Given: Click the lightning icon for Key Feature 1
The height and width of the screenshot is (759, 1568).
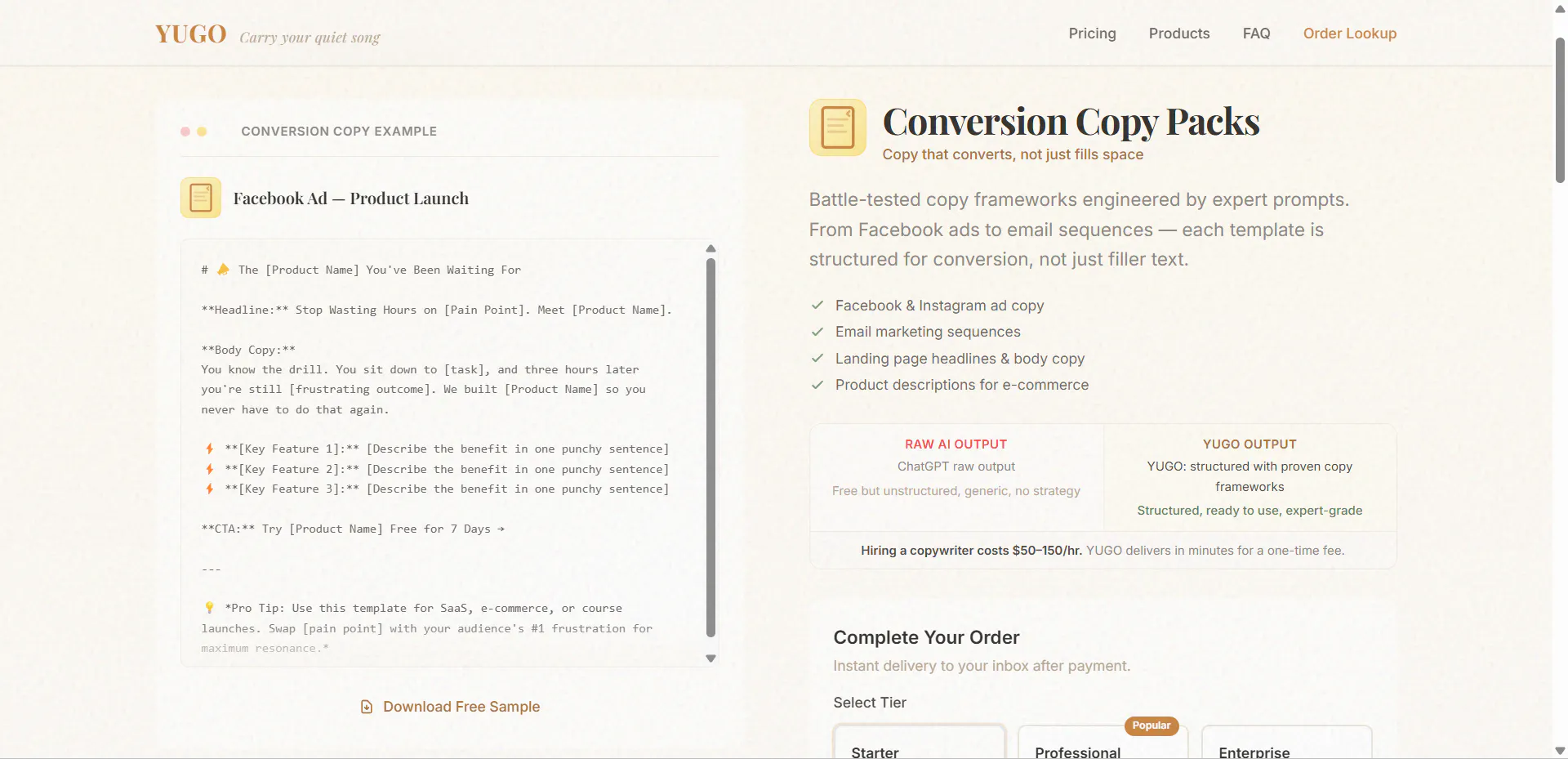Looking at the screenshot, I should pos(210,449).
